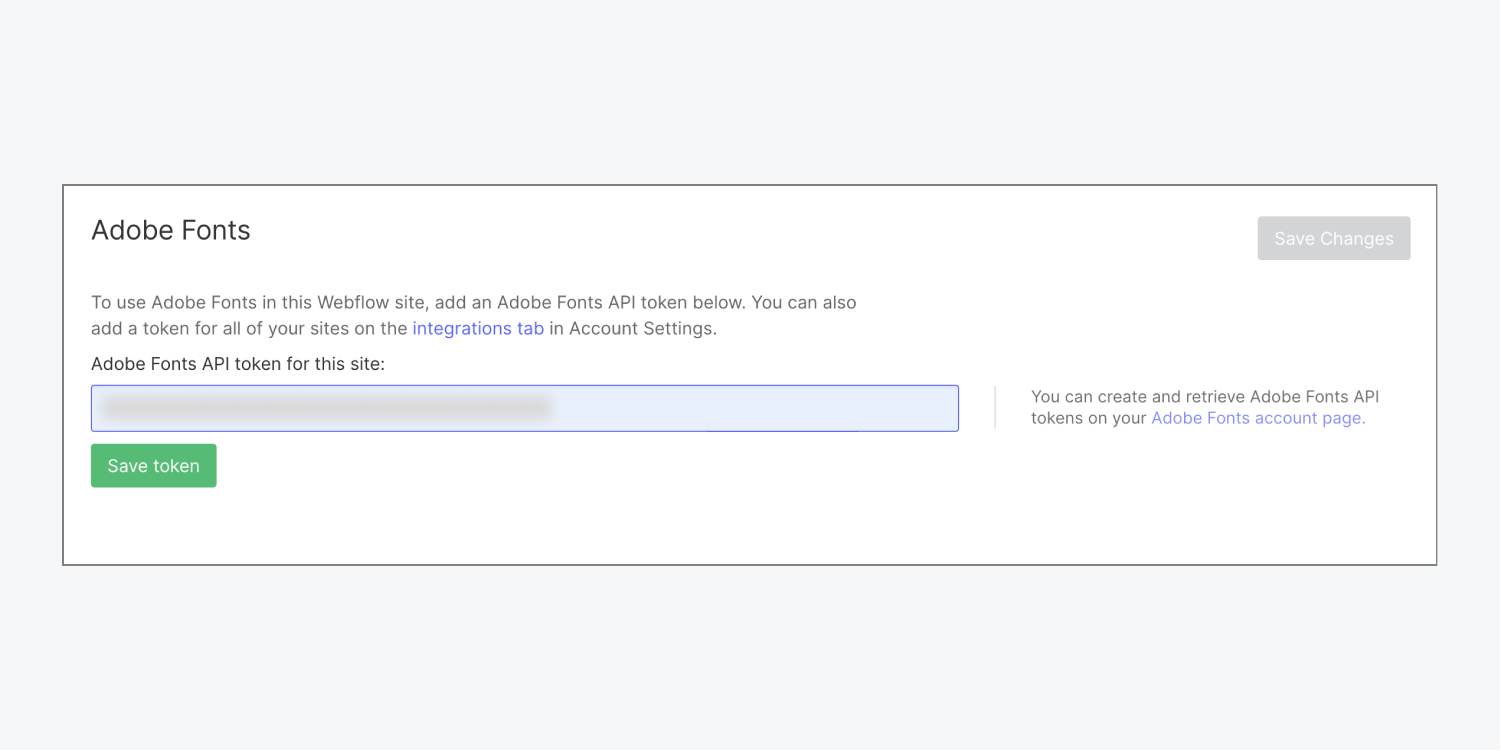Image resolution: width=1501 pixels, height=751 pixels.
Task: Open the Adobe Fonts account page link
Action: pyautogui.click(x=1258, y=418)
